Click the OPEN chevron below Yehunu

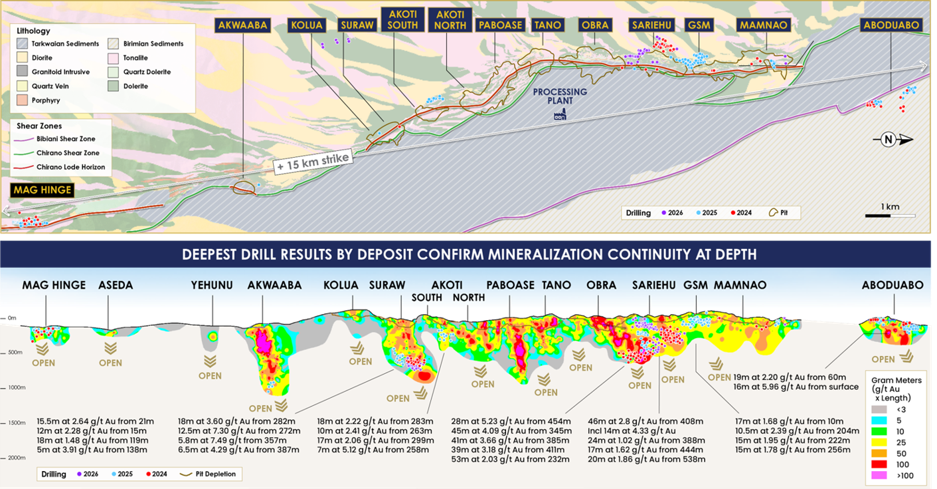[210, 361]
